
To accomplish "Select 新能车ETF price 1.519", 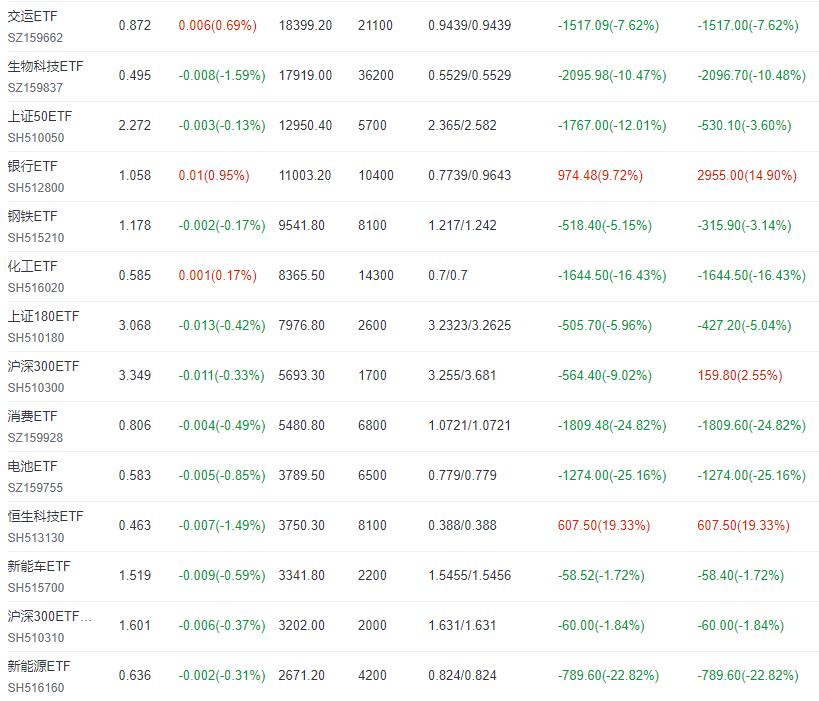I will 135,576.
